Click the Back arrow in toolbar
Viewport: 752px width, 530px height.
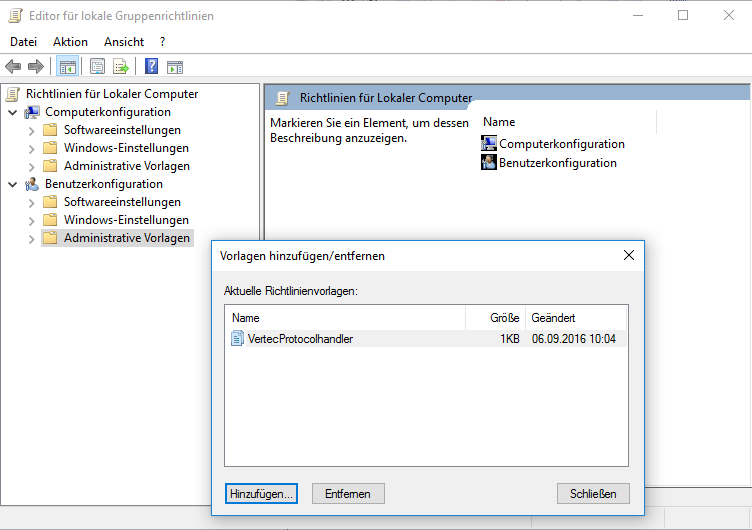pos(13,67)
